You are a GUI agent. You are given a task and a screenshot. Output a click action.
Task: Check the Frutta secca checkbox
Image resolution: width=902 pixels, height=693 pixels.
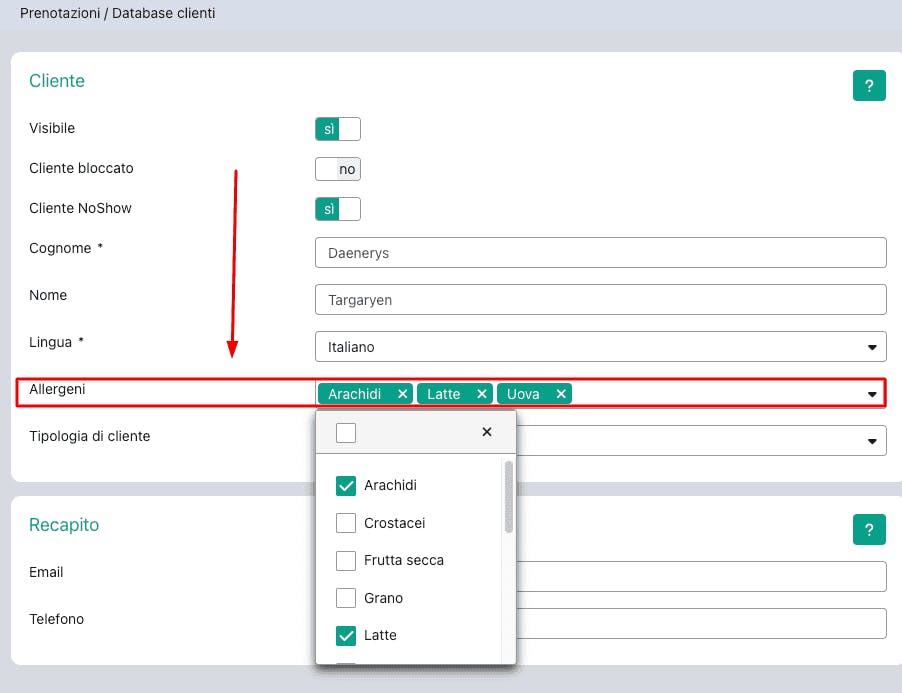point(346,560)
